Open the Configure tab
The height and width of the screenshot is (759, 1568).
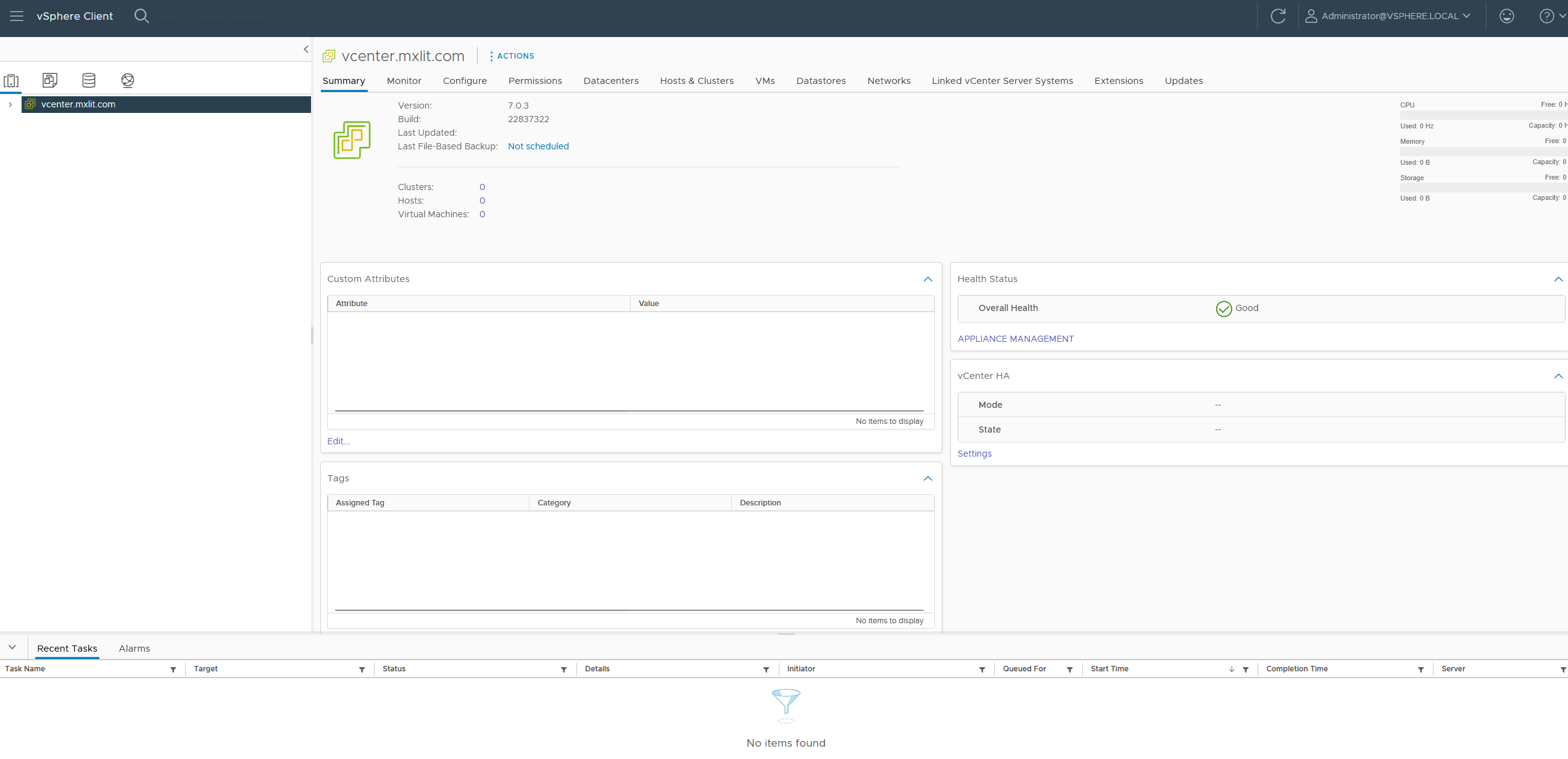click(x=465, y=81)
